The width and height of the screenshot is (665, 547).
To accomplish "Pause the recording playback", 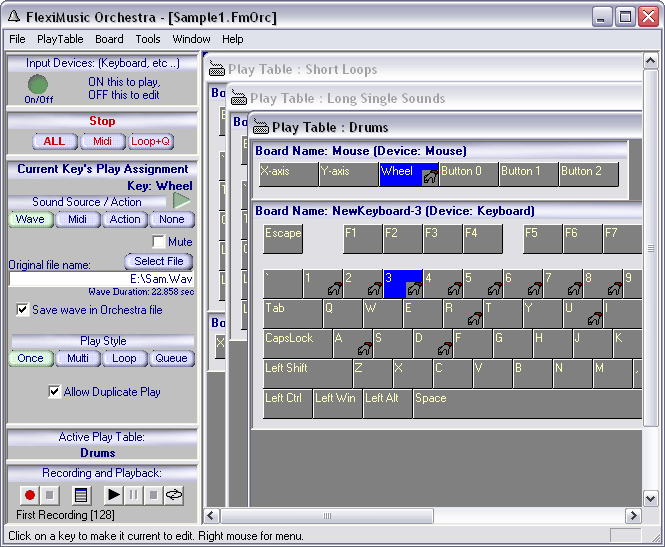I will click(134, 495).
